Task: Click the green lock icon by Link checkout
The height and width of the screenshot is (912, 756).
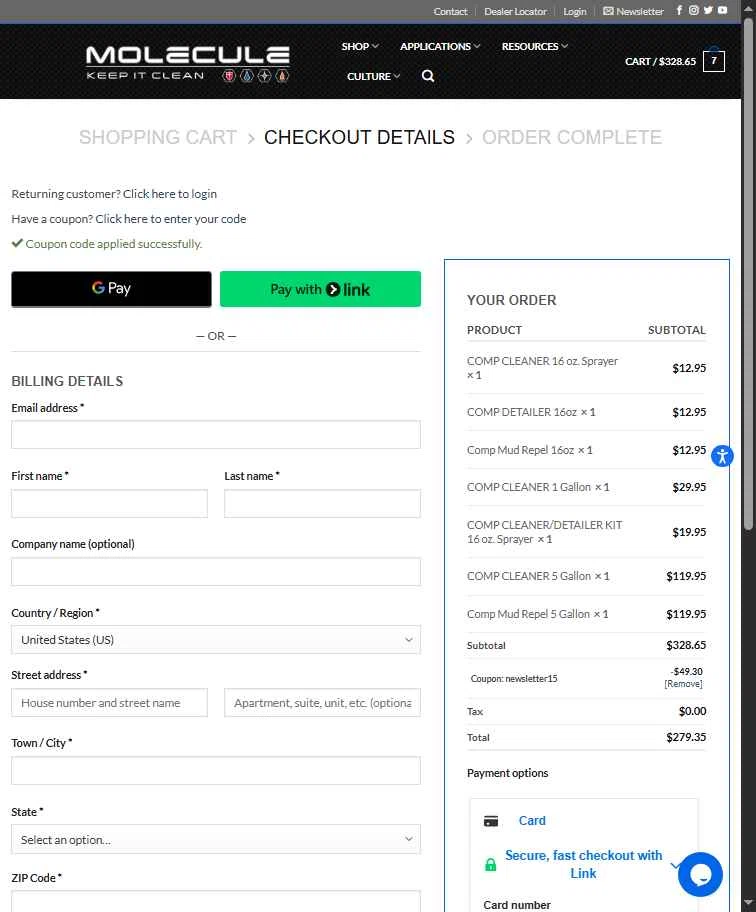Action: tap(491, 864)
